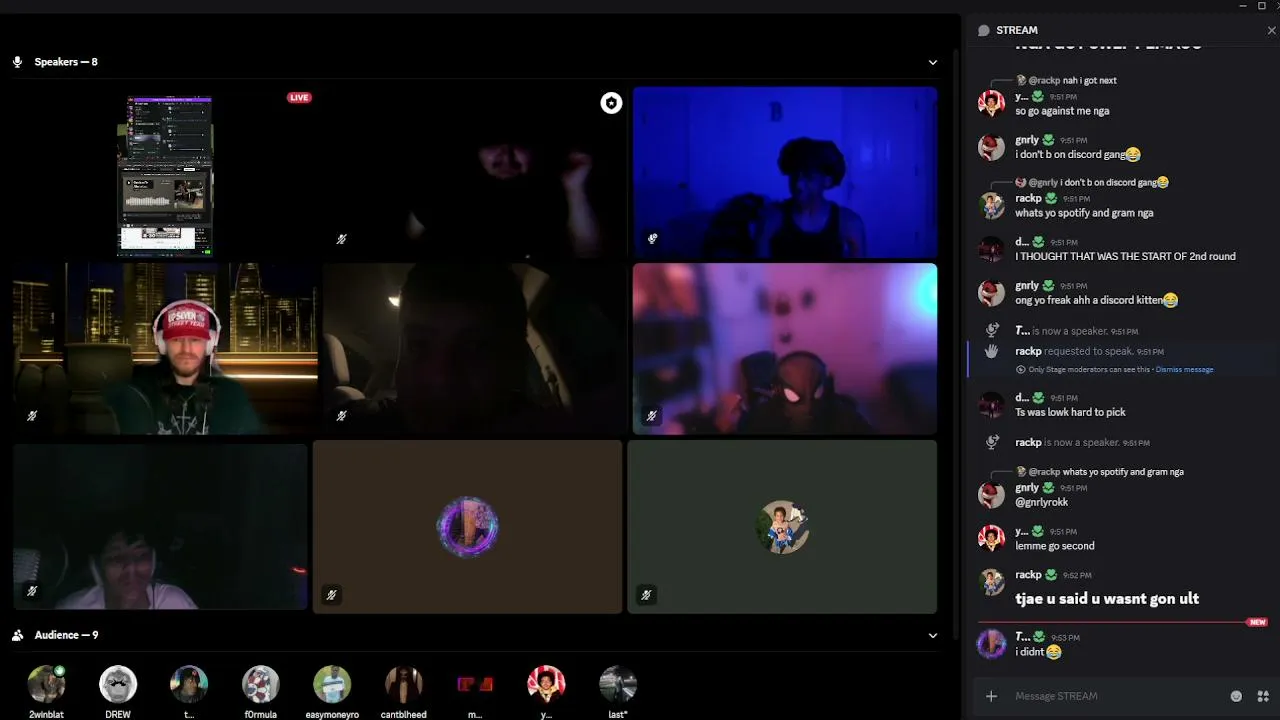Click the STREAM chat bubble icon
1280x720 pixels.
[x=984, y=31]
